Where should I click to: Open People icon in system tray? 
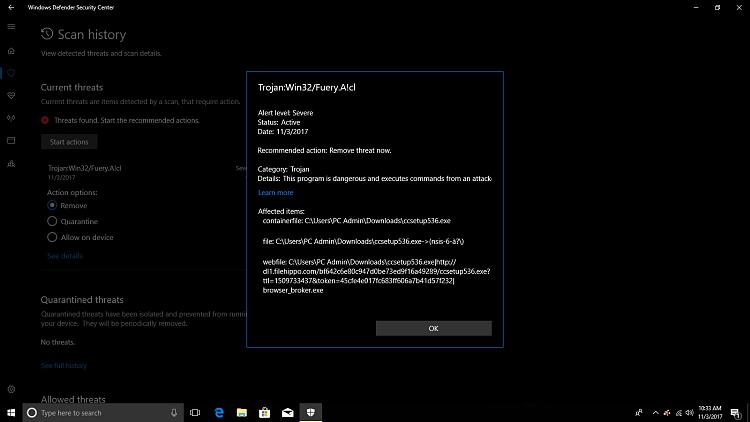(639, 412)
